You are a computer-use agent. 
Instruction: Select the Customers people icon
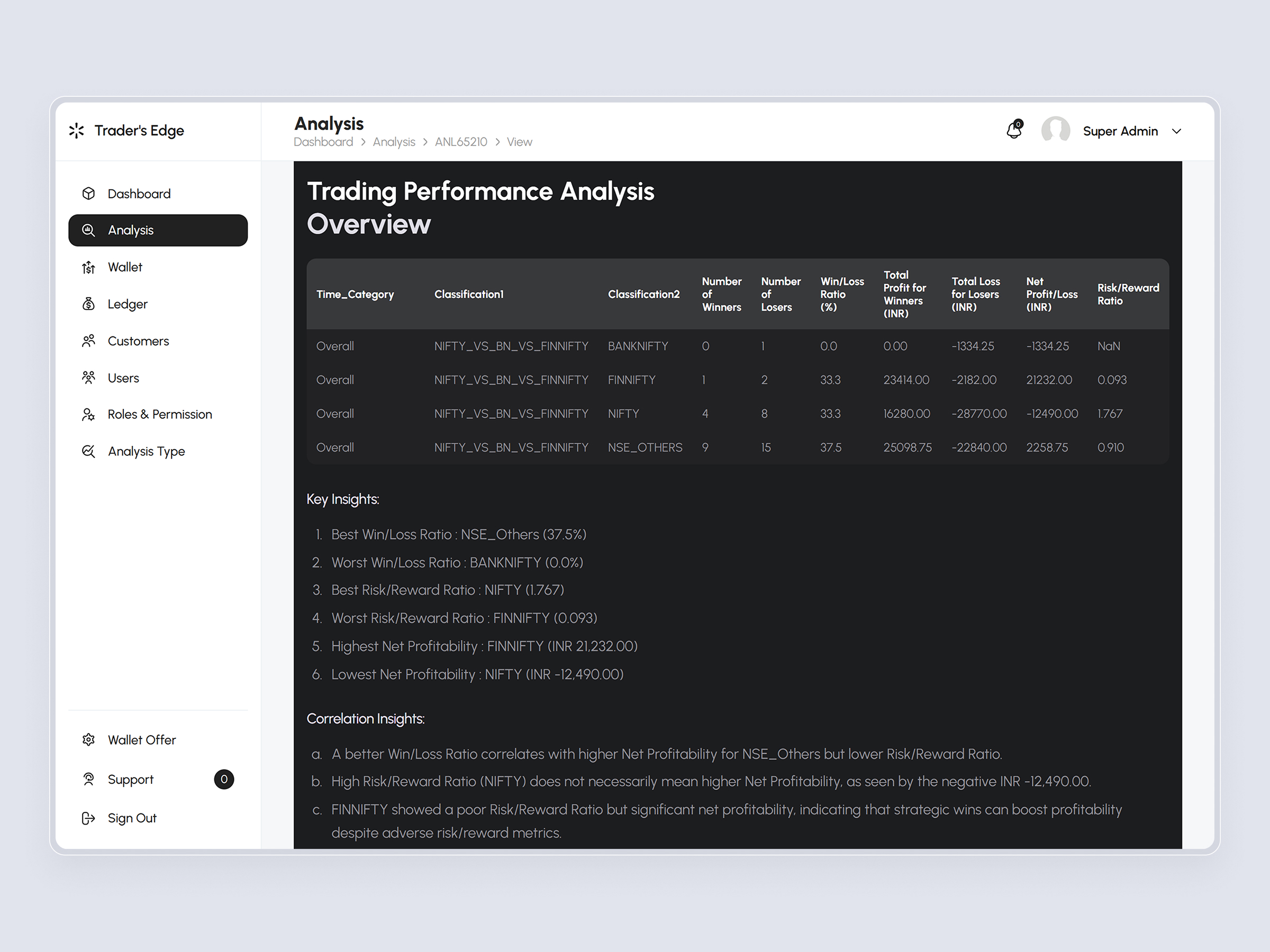[x=89, y=340]
